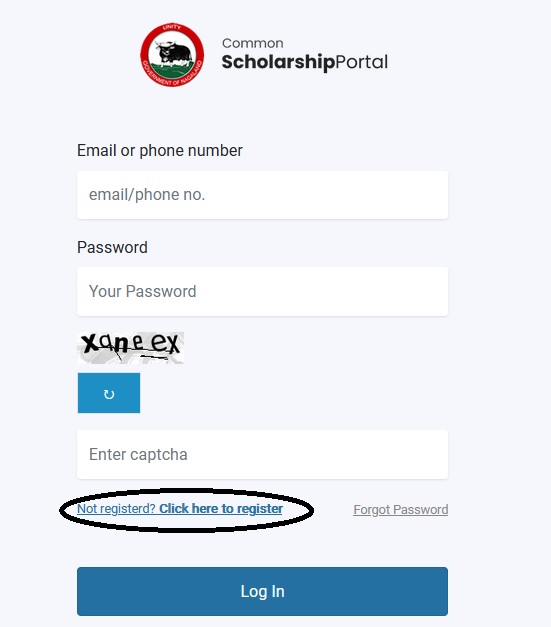551x627 pixels.
Task: Click the Government of Nagaland emblem logo
Action: 172,55
